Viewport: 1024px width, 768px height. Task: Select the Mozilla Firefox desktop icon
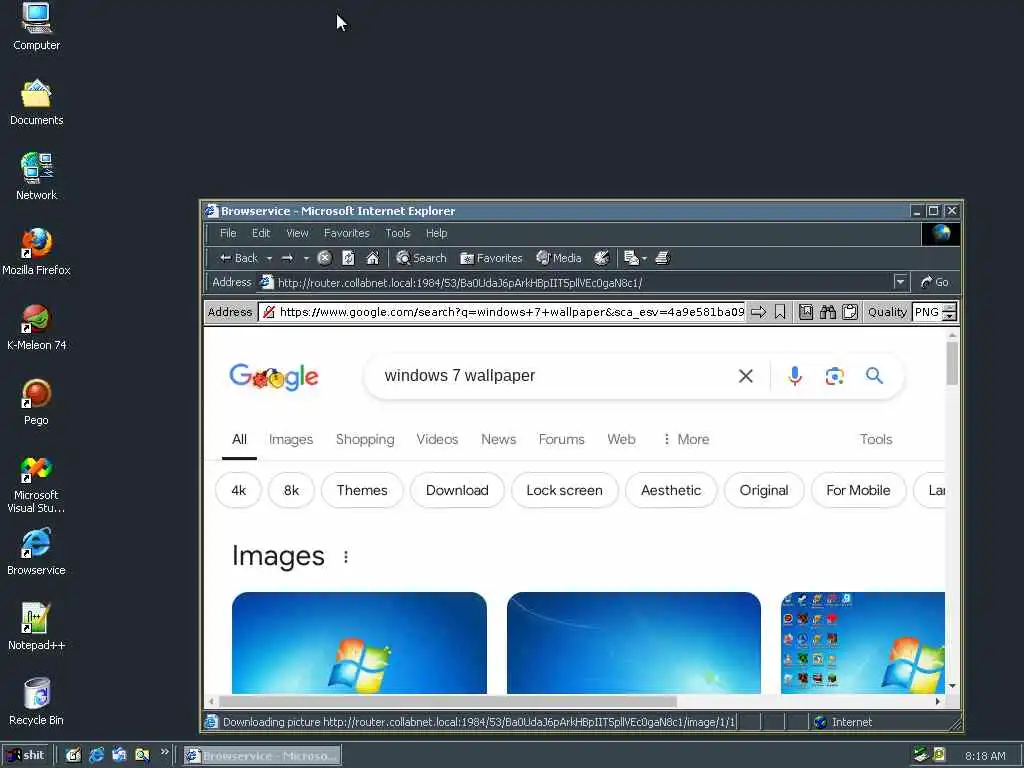[37, 252]
